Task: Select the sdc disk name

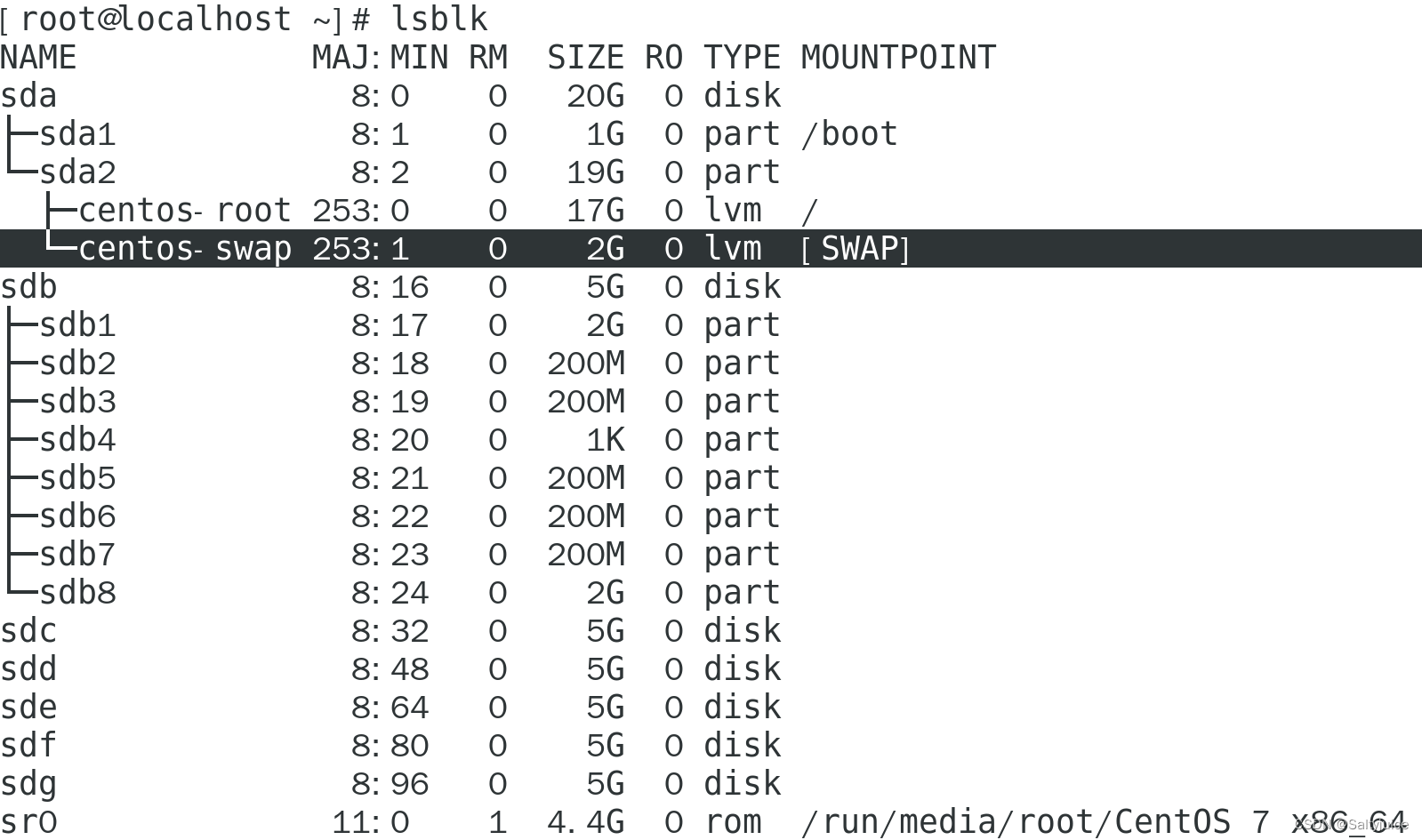Action: coord(28,631)
